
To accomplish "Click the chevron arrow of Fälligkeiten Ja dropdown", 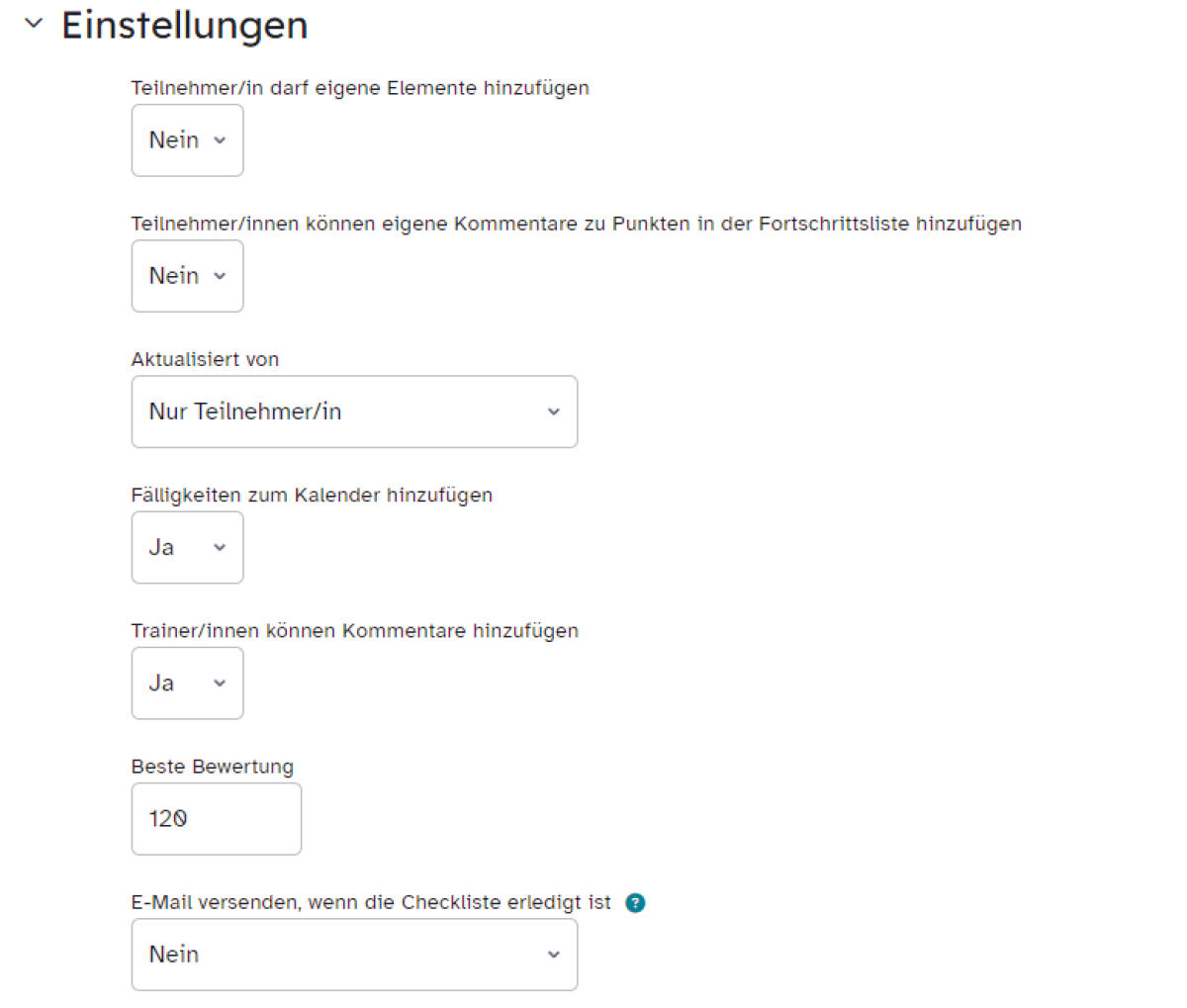I will tap(220, 547).
